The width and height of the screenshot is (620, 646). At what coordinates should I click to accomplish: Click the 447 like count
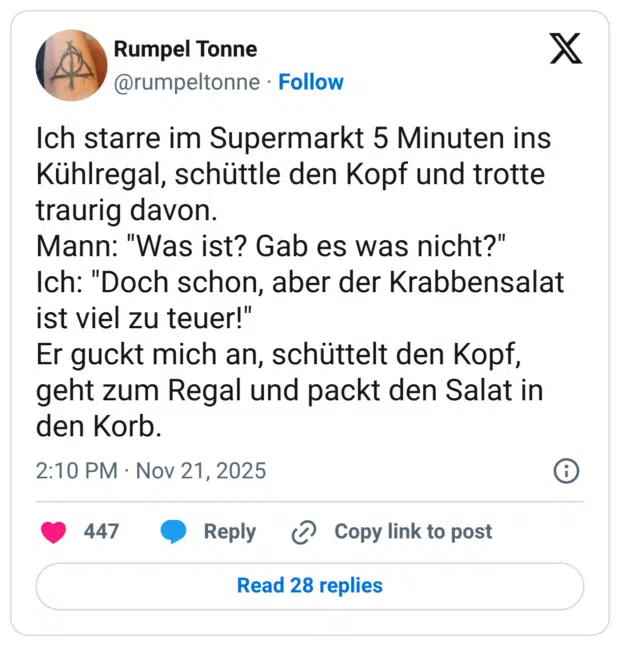point(101,532)
